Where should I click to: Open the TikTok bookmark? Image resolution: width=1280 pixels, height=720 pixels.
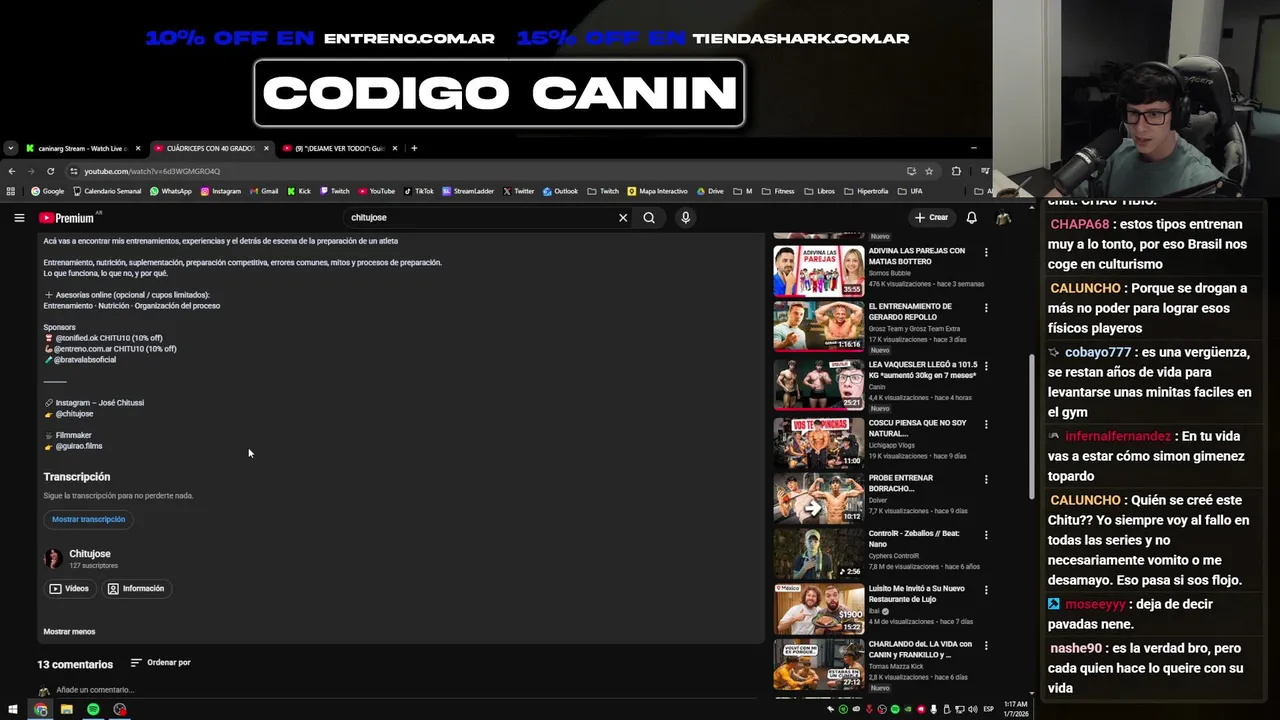[419, 191]
